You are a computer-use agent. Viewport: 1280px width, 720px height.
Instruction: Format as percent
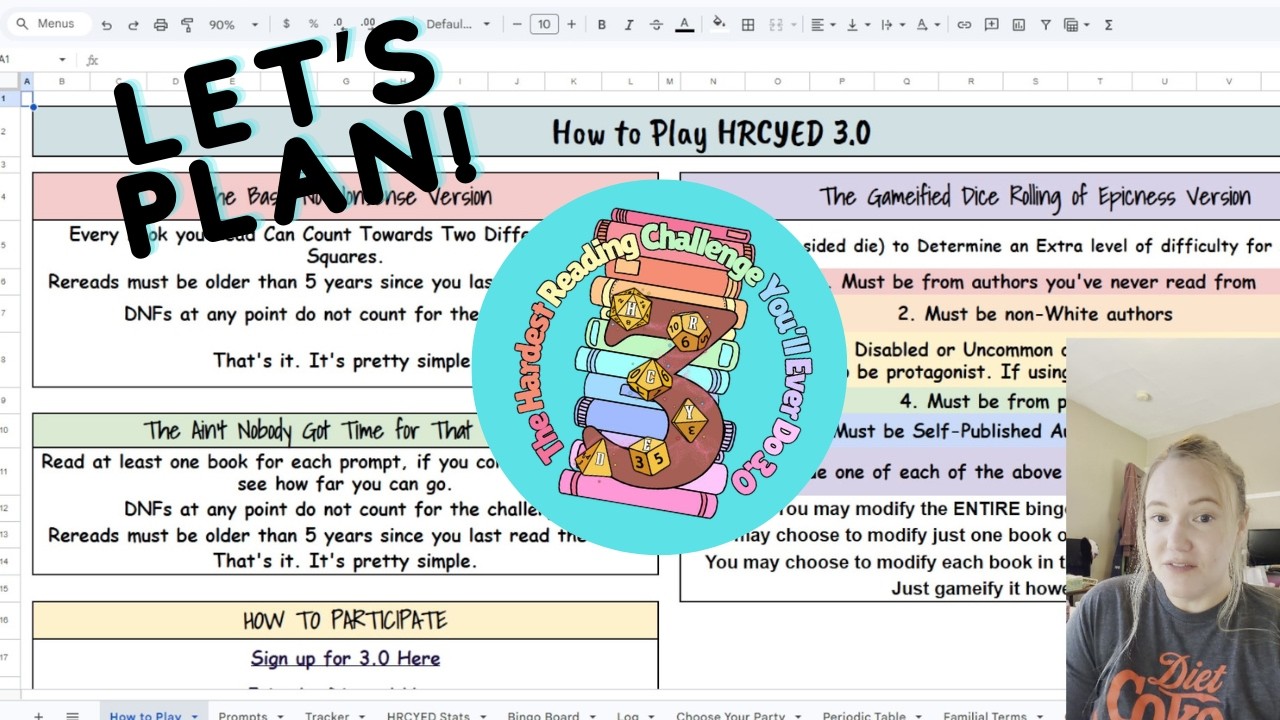pos(313,24)
